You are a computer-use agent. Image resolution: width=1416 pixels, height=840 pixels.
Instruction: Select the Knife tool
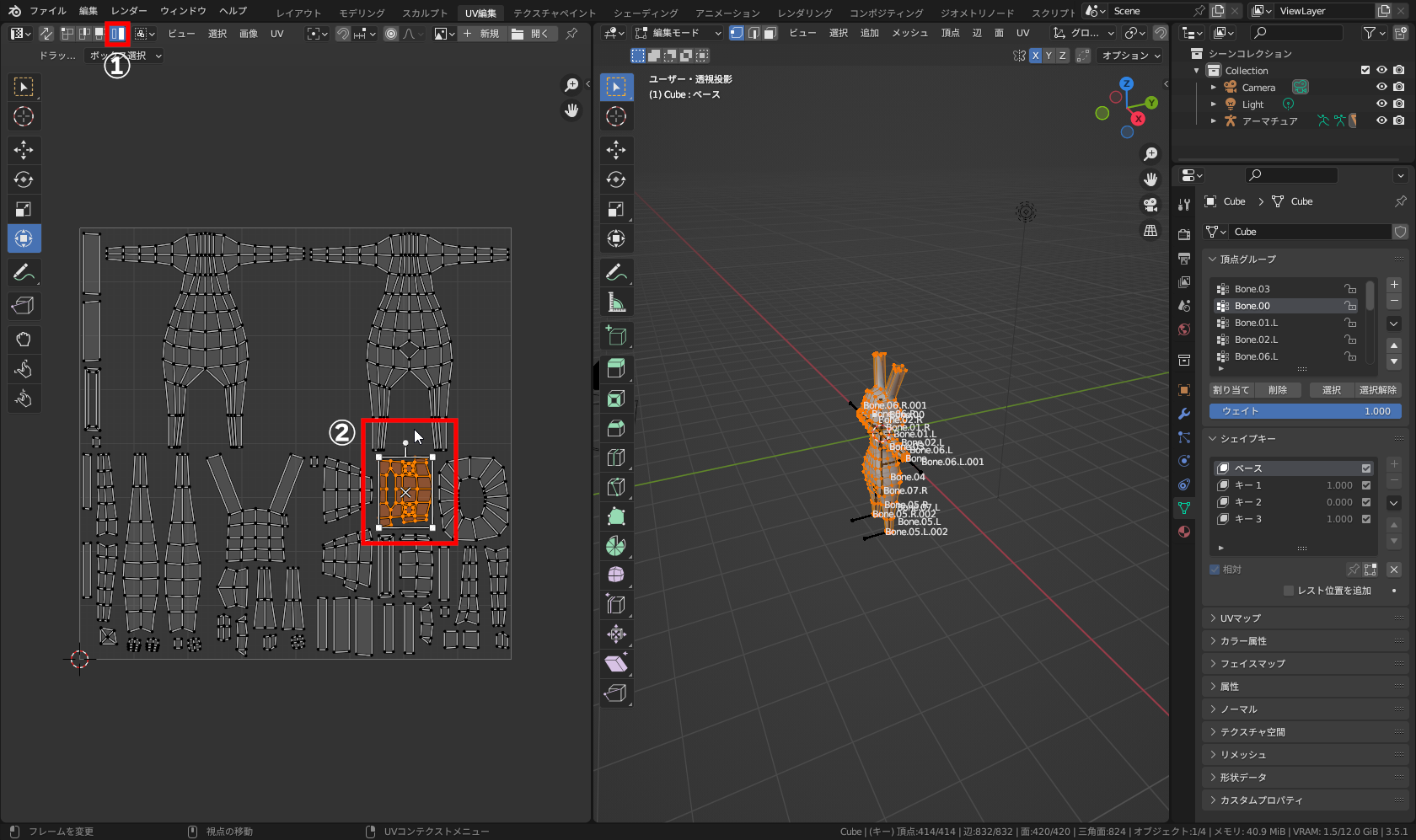tap(616, 487)
